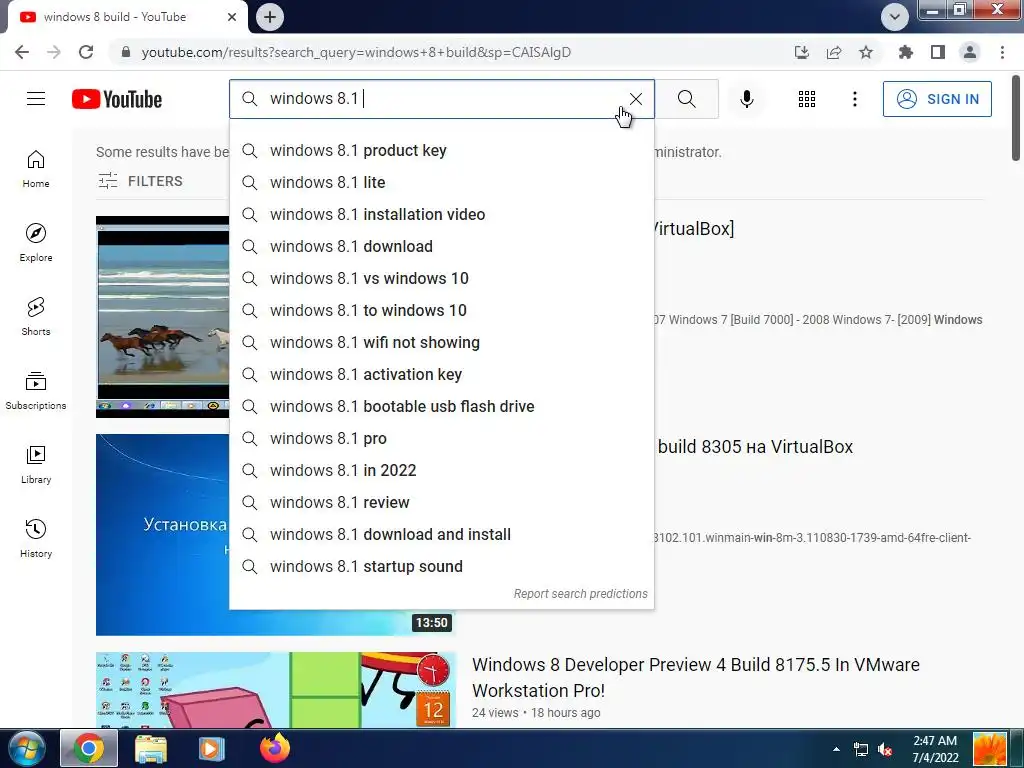
Task: Share this page from the address bar
Action: coord(834,52)
